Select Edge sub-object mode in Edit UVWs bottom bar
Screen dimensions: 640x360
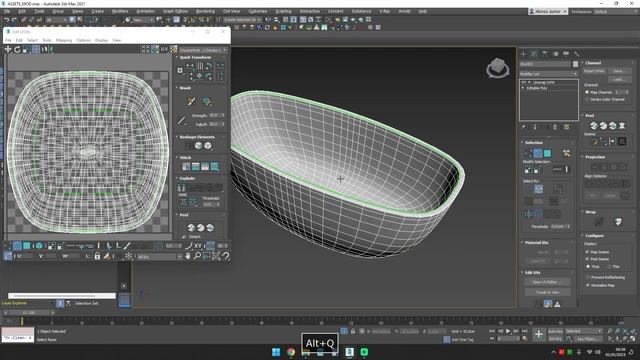coord(17,246)
